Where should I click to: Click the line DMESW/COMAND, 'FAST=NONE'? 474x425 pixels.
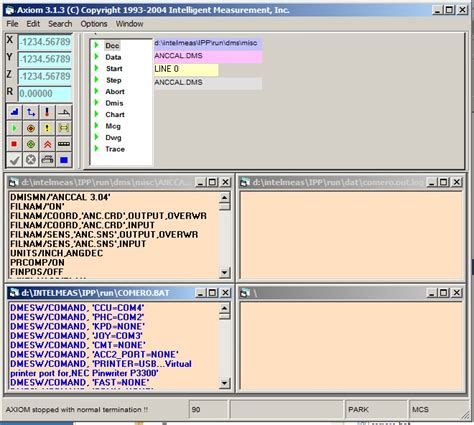click(x=80, y=382)
